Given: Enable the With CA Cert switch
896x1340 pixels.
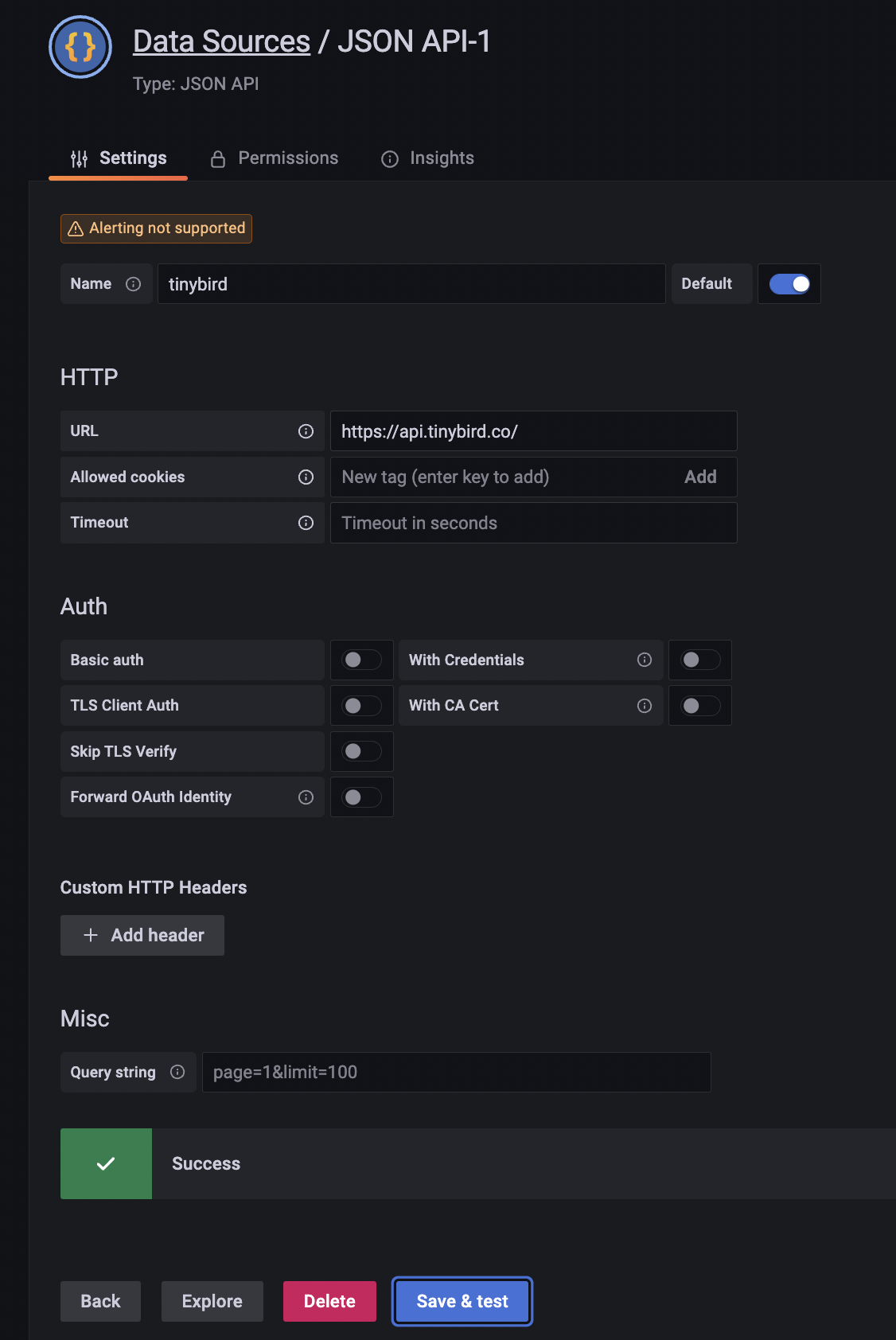Looking at the screenshot, I should click(x=700, y=706).
